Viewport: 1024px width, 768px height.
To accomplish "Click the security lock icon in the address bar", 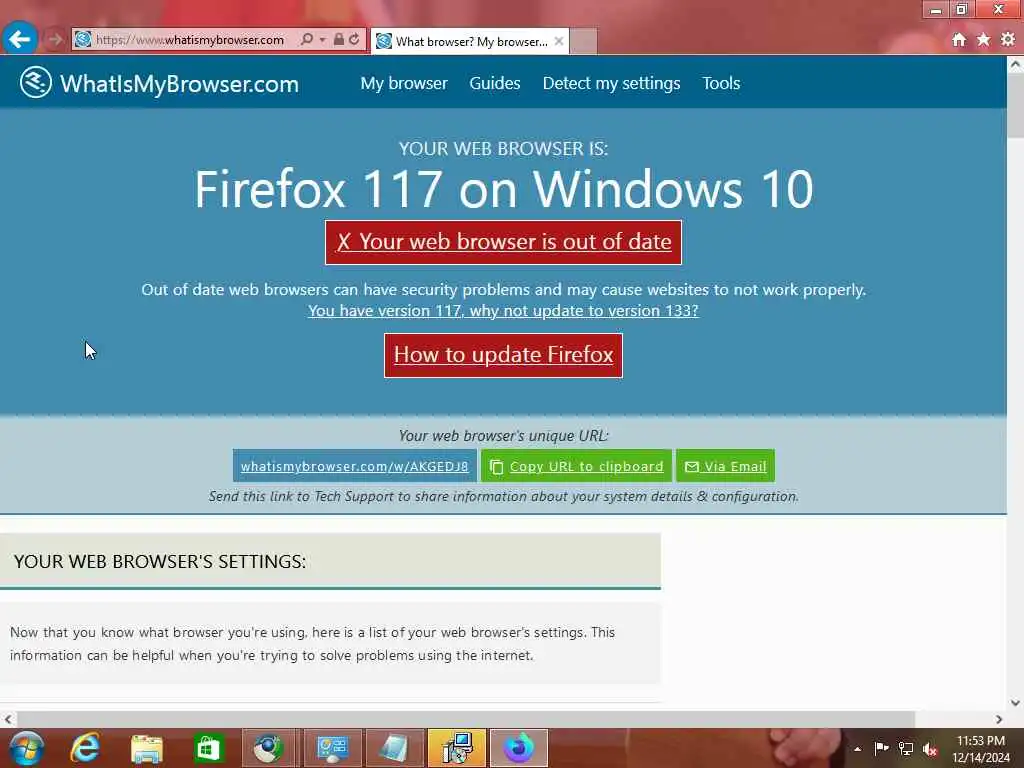I will (338, 39).
